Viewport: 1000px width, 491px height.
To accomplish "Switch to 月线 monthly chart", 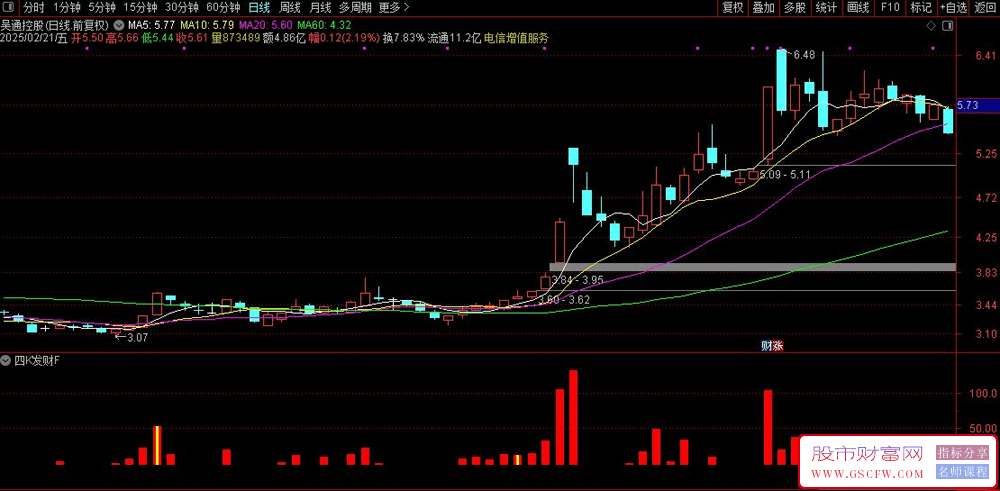I will click(x=320, y=8).
